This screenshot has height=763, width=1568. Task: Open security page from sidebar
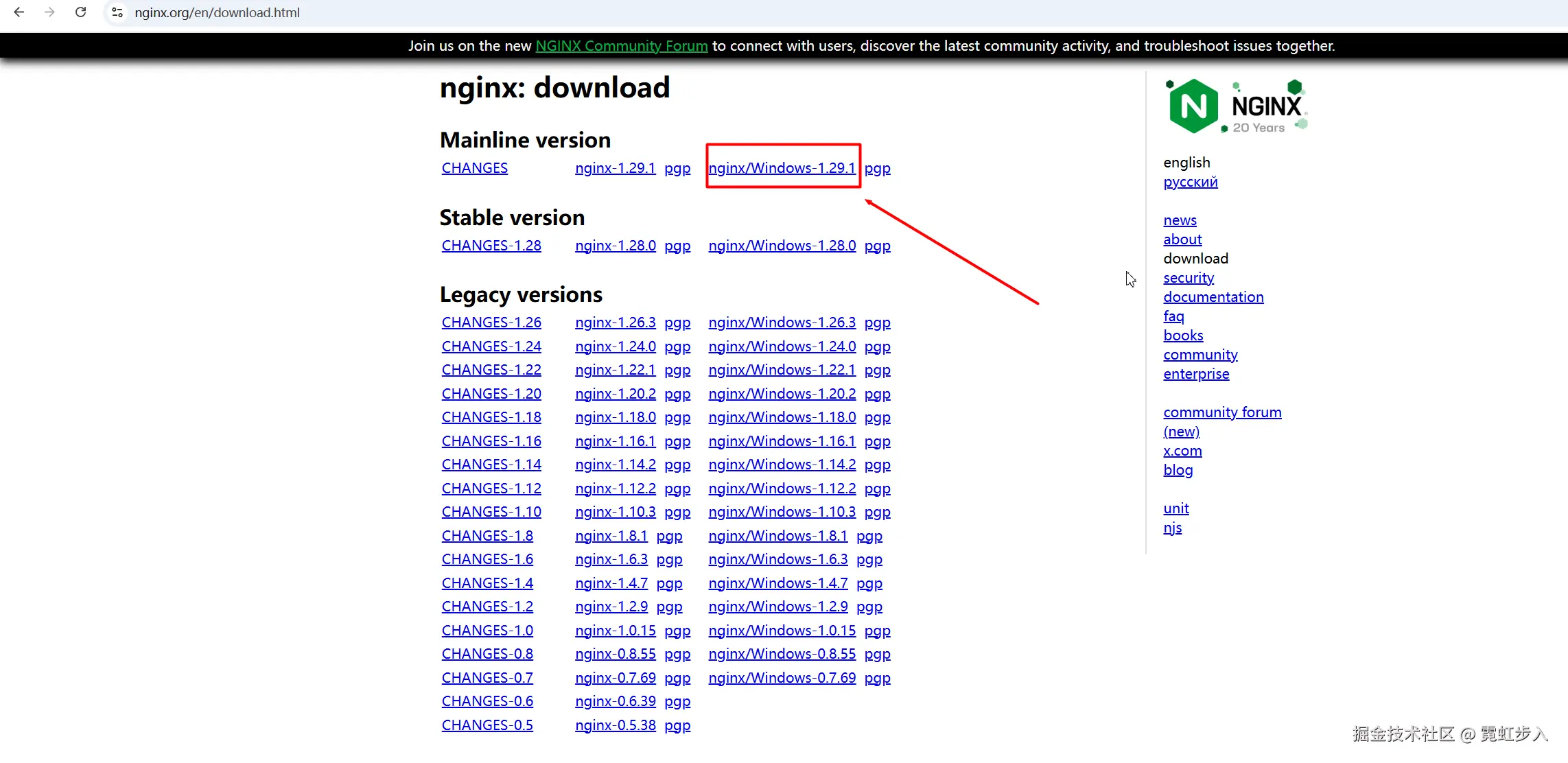pyautogui.click(x=1188, y=278)
